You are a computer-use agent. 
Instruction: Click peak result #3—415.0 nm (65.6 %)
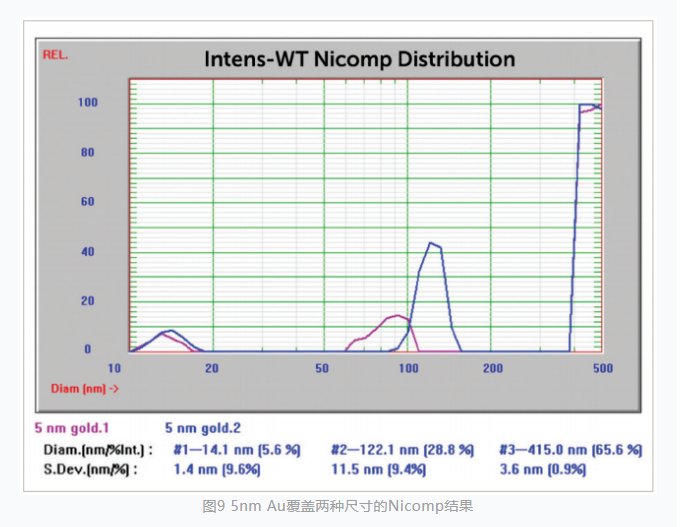[x=570, y=450]
